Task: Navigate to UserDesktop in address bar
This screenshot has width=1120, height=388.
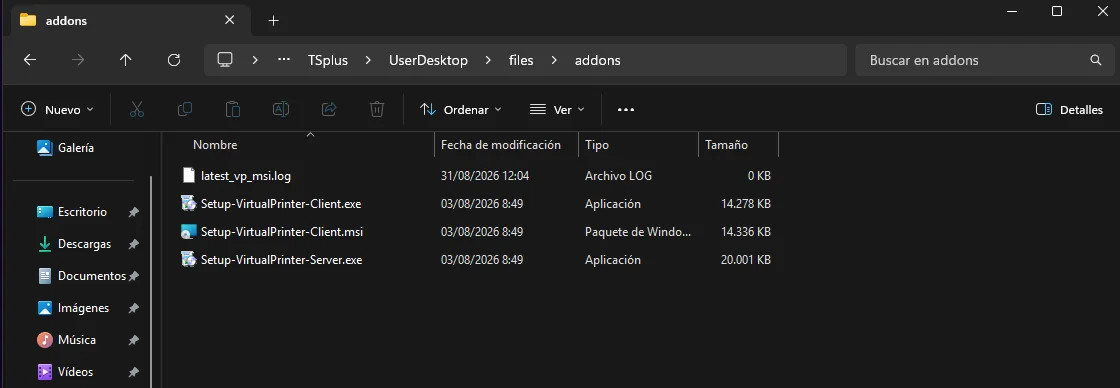Action: [429, 60]
